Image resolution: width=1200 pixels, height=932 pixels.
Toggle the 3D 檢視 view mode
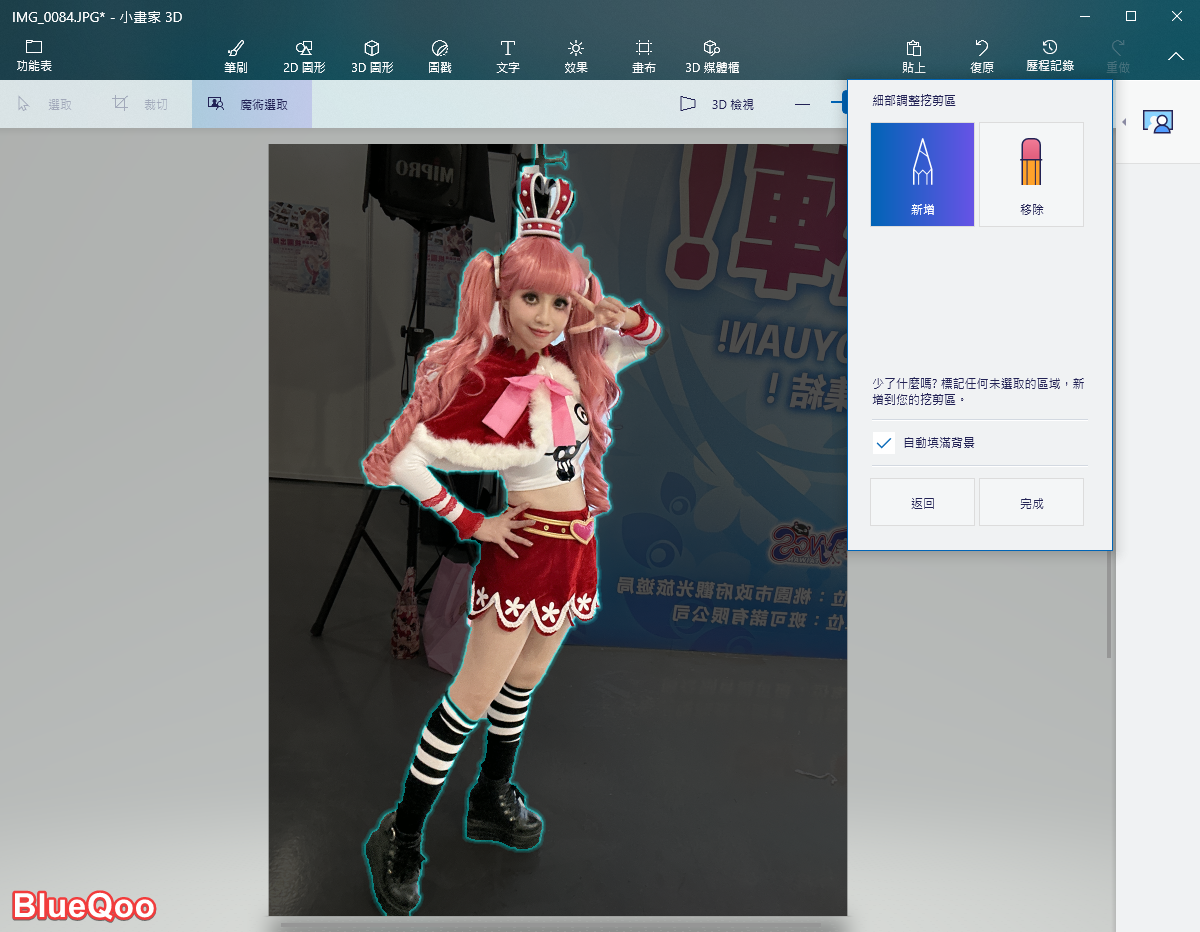click(x=717, y=104)
